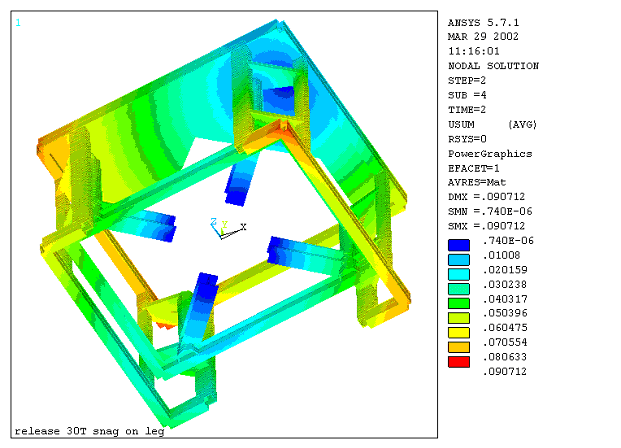Screen dimensions: 621x448
Task: Click the 'release 30T snag on leg' title
Action: [x=90, y=431]
